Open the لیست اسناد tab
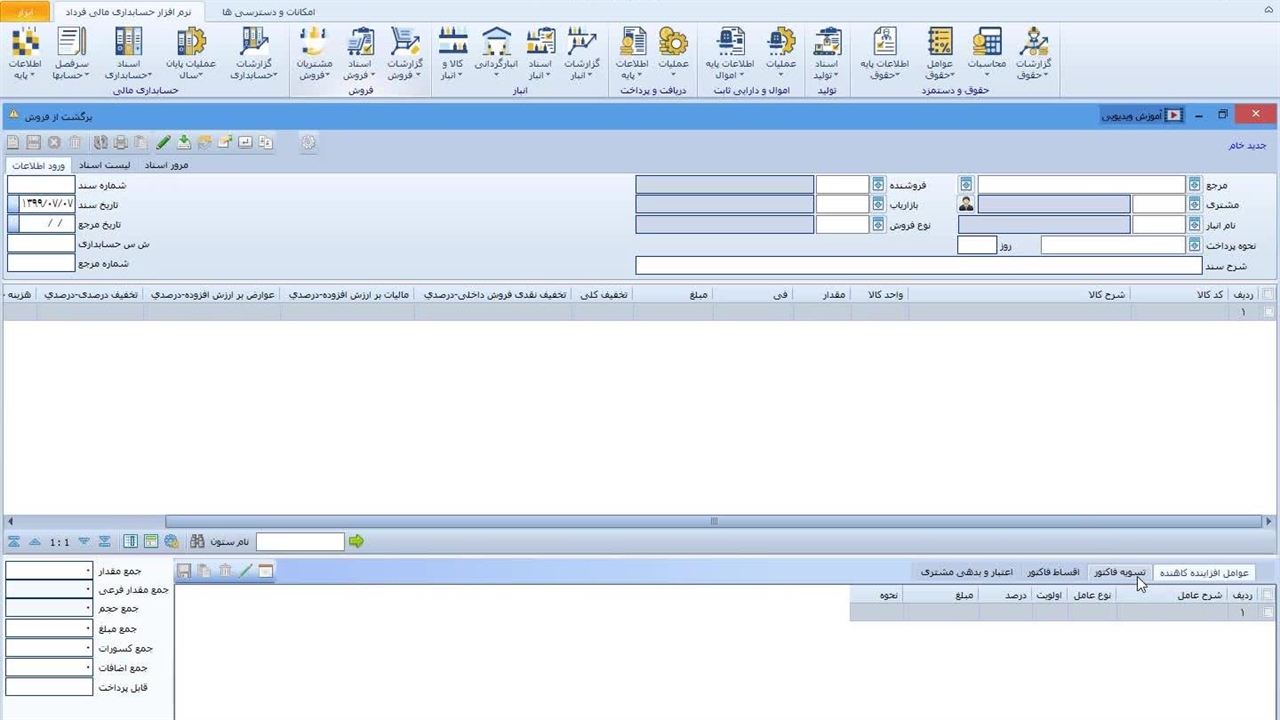The image size is (1280, 720). [x=105, y=165]
